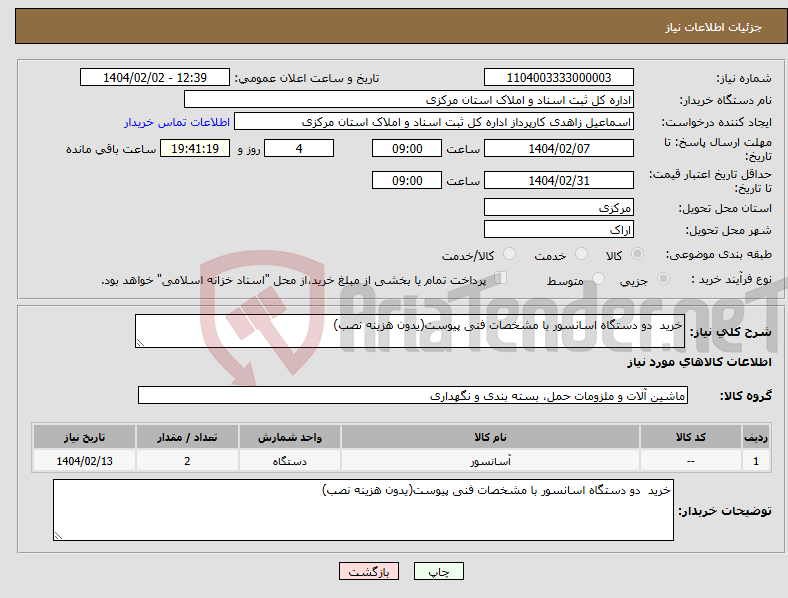Image resolution: width=788 pixels, height=598 pixels.
Task: Select the خدمت radio button
Action: [581, 254]
